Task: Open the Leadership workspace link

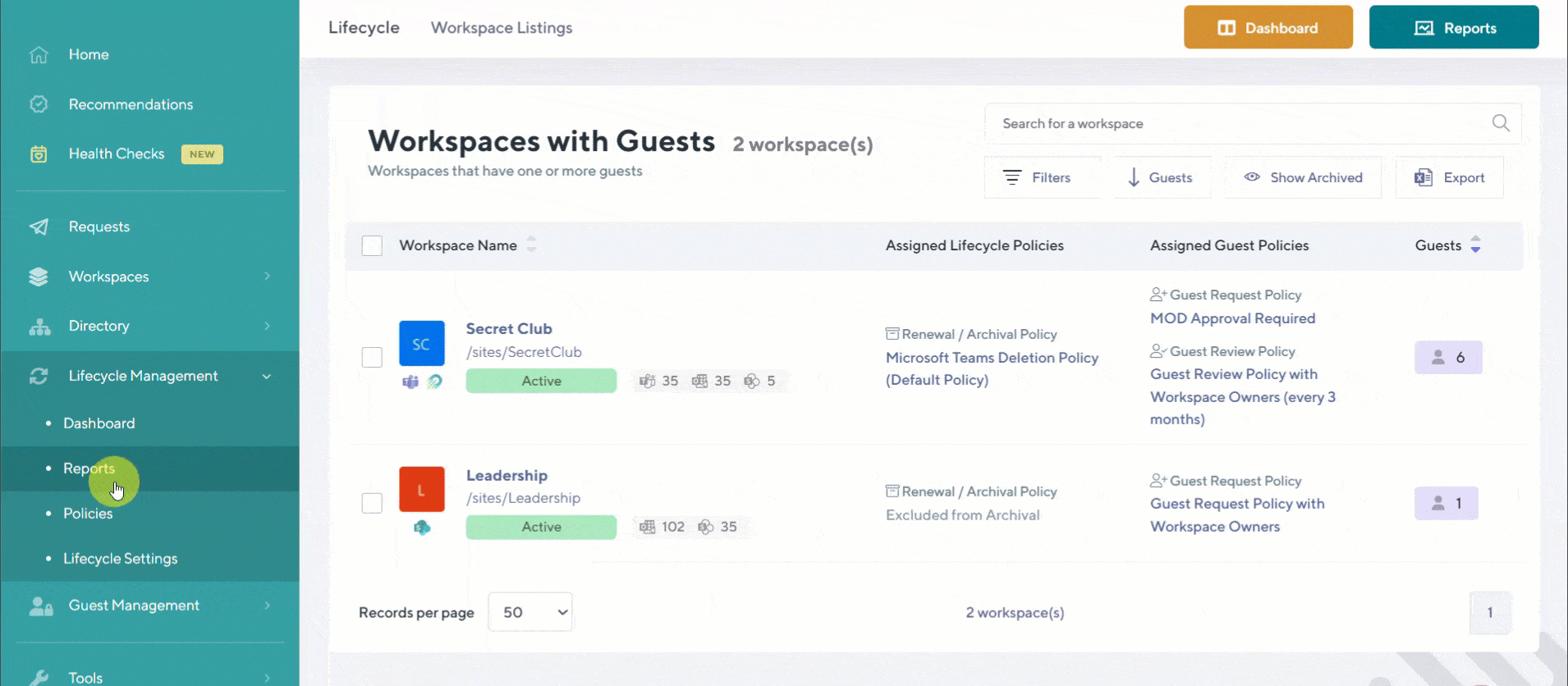Action: point(507,476)
